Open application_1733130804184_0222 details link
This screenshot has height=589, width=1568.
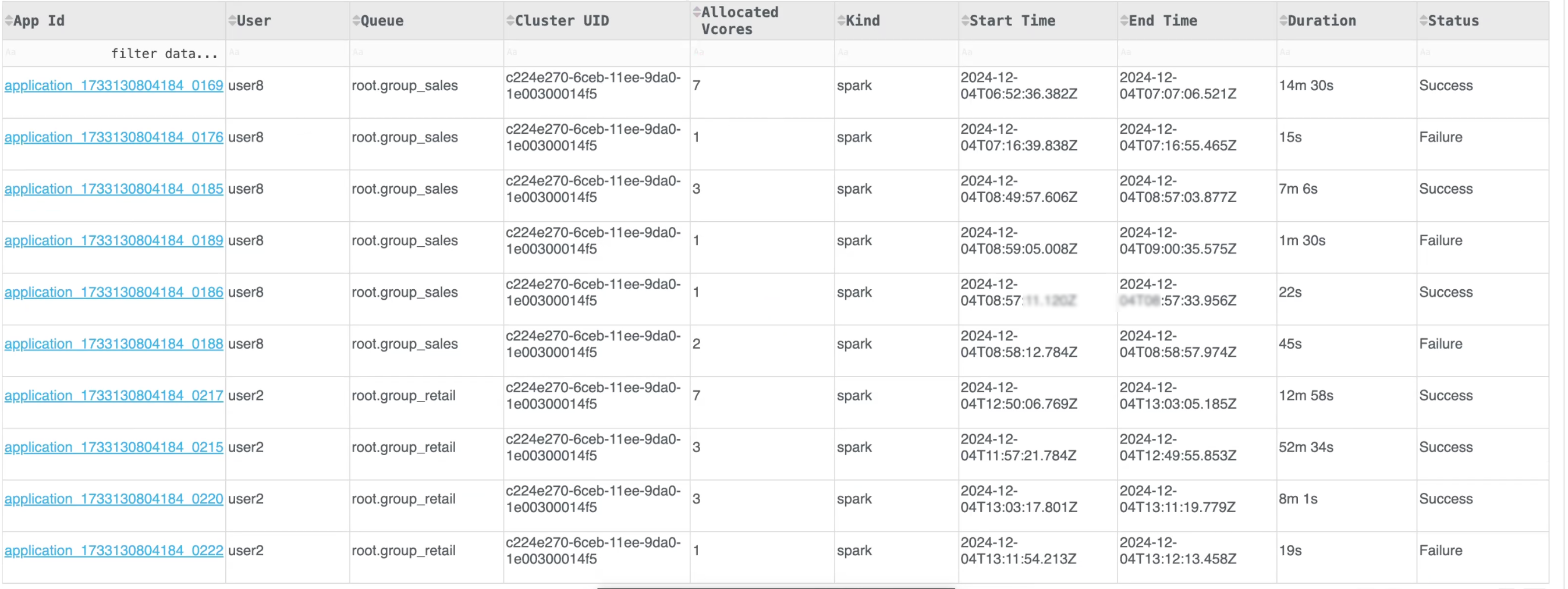click(x=113, y=549)
